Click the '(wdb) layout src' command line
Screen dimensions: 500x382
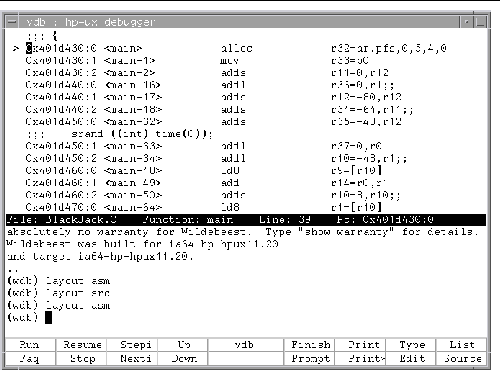click(58, 293)
